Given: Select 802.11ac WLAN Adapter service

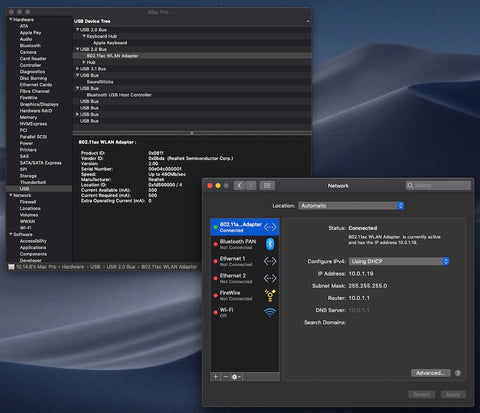Looking at the screenshot, I should tap(245, 227).
